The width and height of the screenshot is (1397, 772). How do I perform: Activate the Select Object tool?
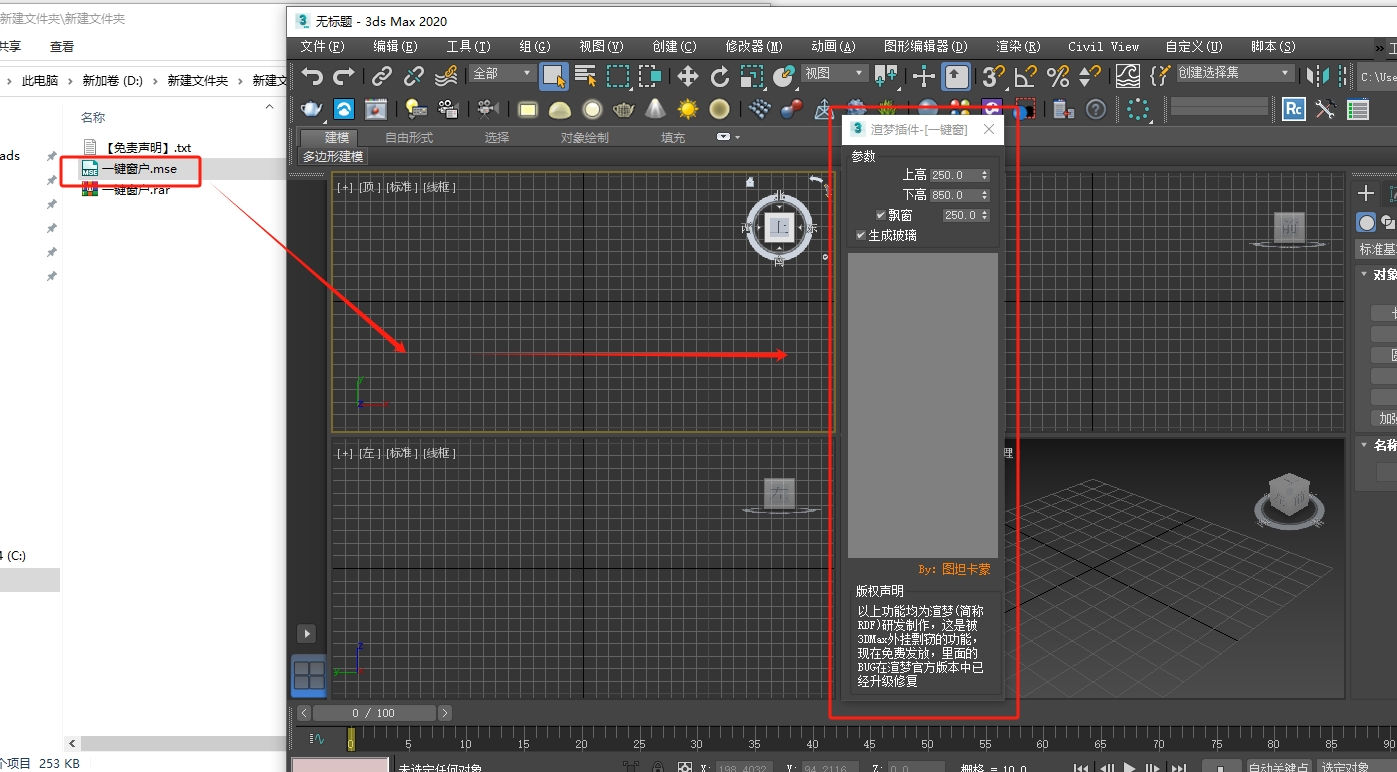553,76
